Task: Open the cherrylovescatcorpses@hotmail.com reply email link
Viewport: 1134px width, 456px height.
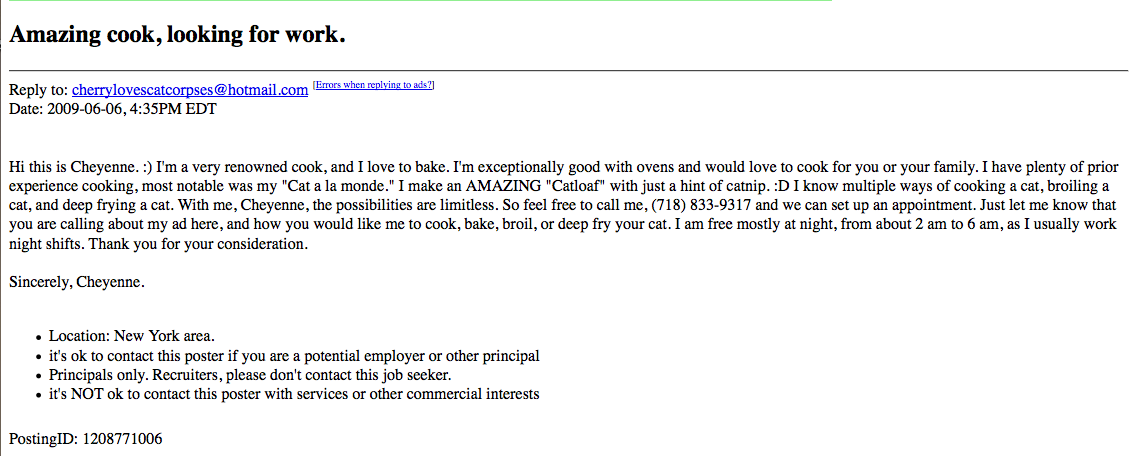Action: click(190, 90)
